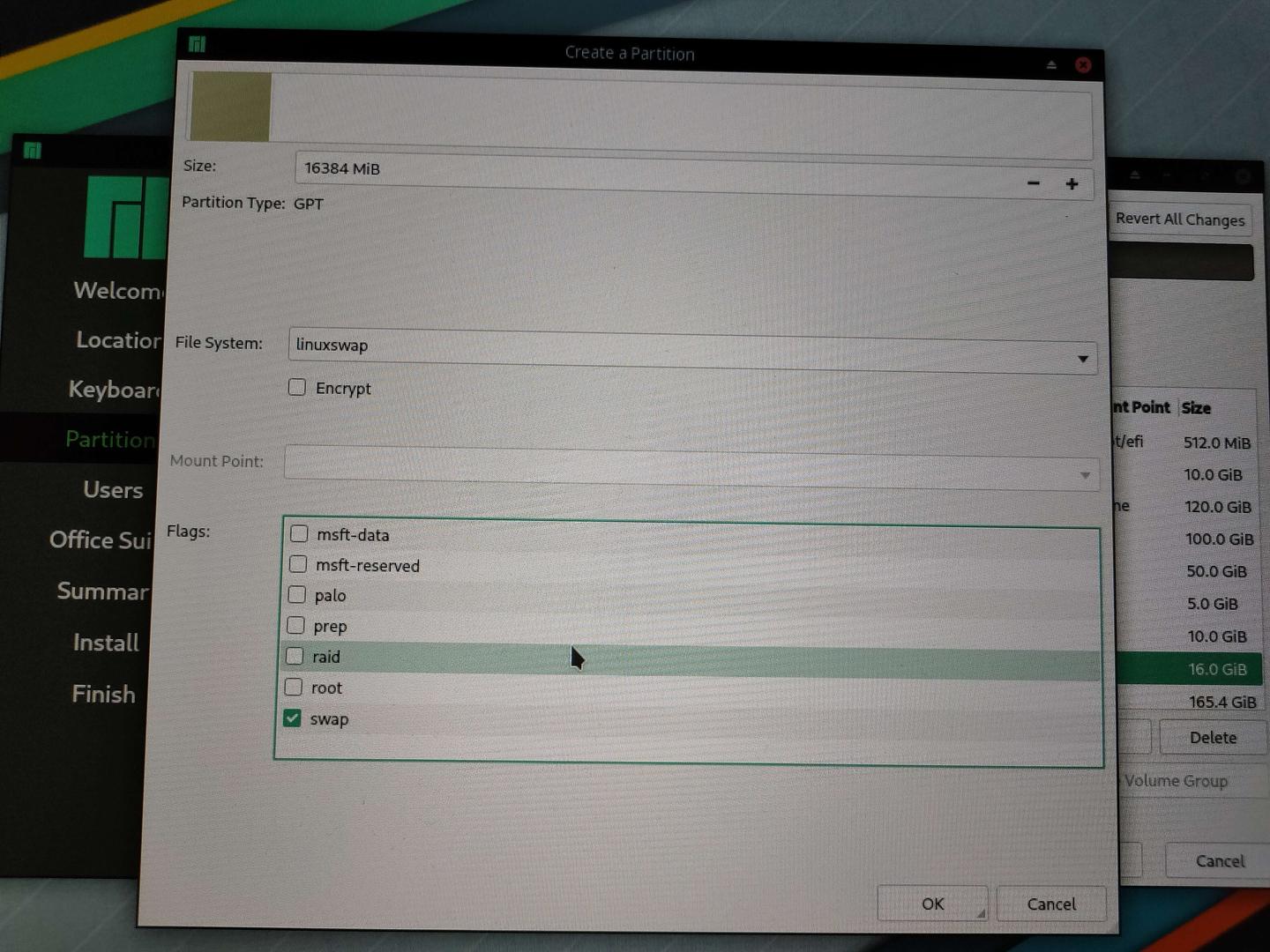
Task: Enable the raid flag
Action: (295, 656)
